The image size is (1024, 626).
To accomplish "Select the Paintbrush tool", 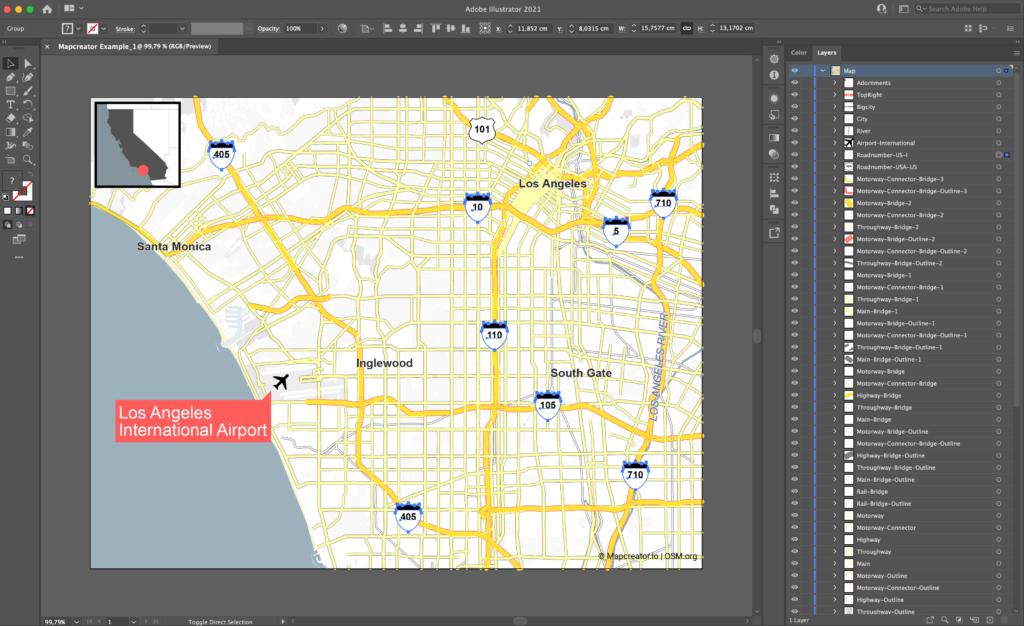I will (27, 91).
